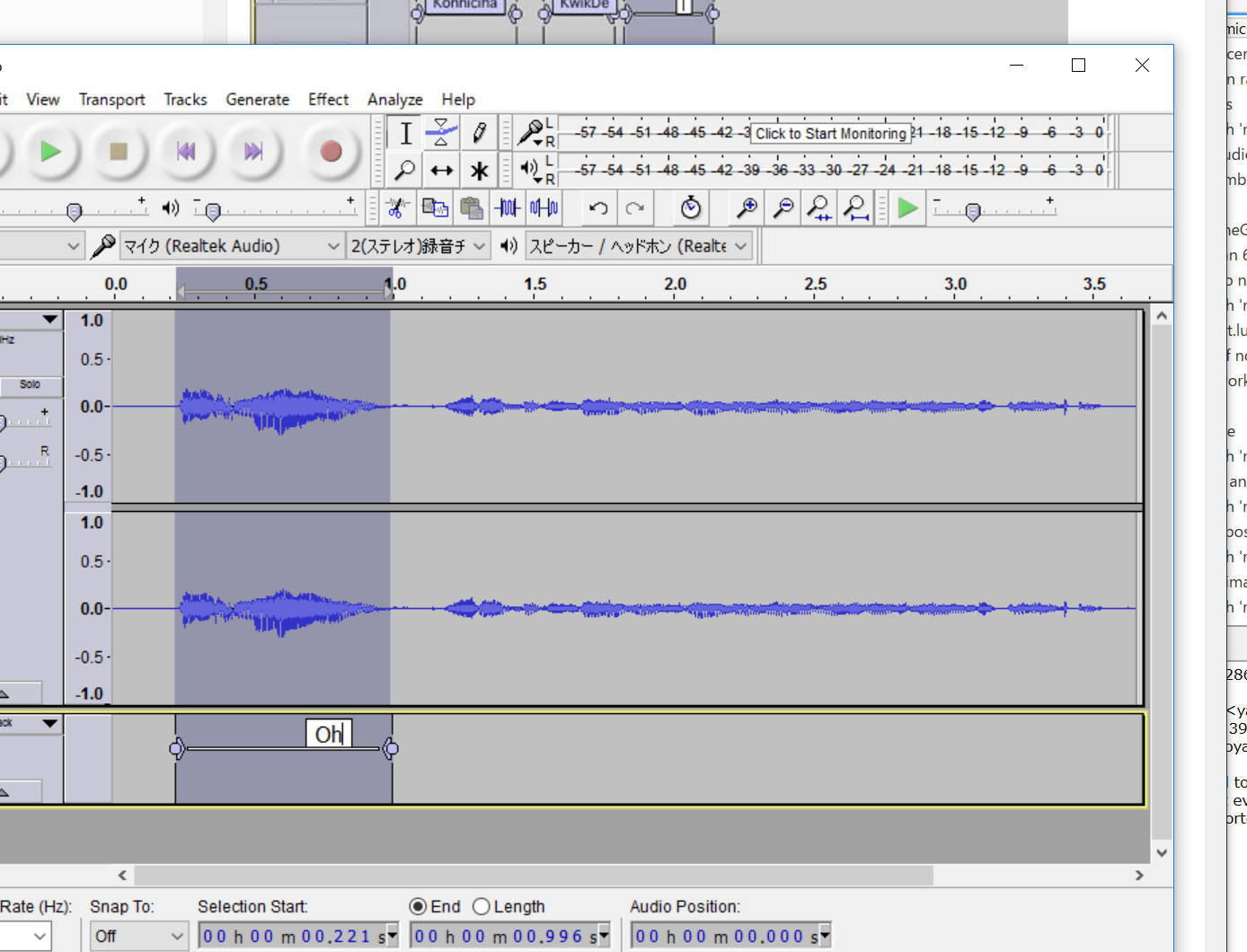1247x952 pixels.
Task: Undo the last action
Action: pyautogui.click(x=598, y=208)
